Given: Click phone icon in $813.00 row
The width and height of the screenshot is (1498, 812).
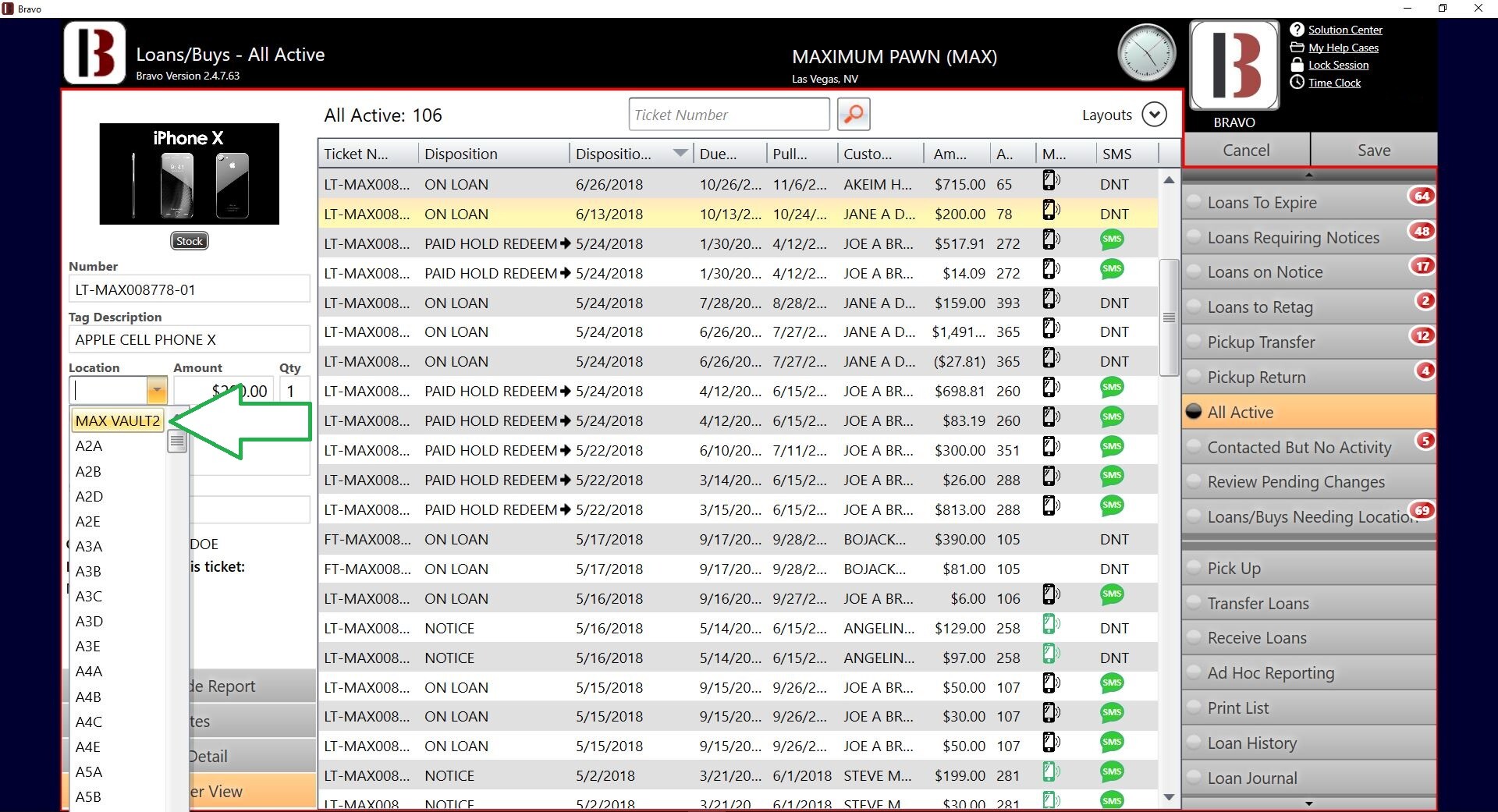Looking at the screenshot, I should [1051, 505].
